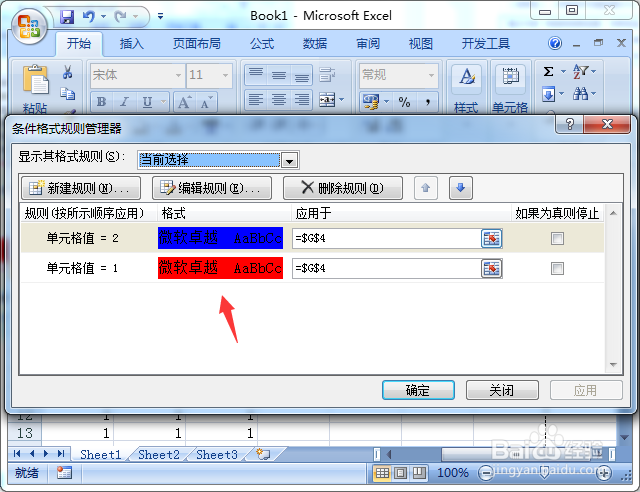This screenshot has width=640, height=492.
Task: Switch to Page Layout view in status bar
Action: [x=401, y=473]
